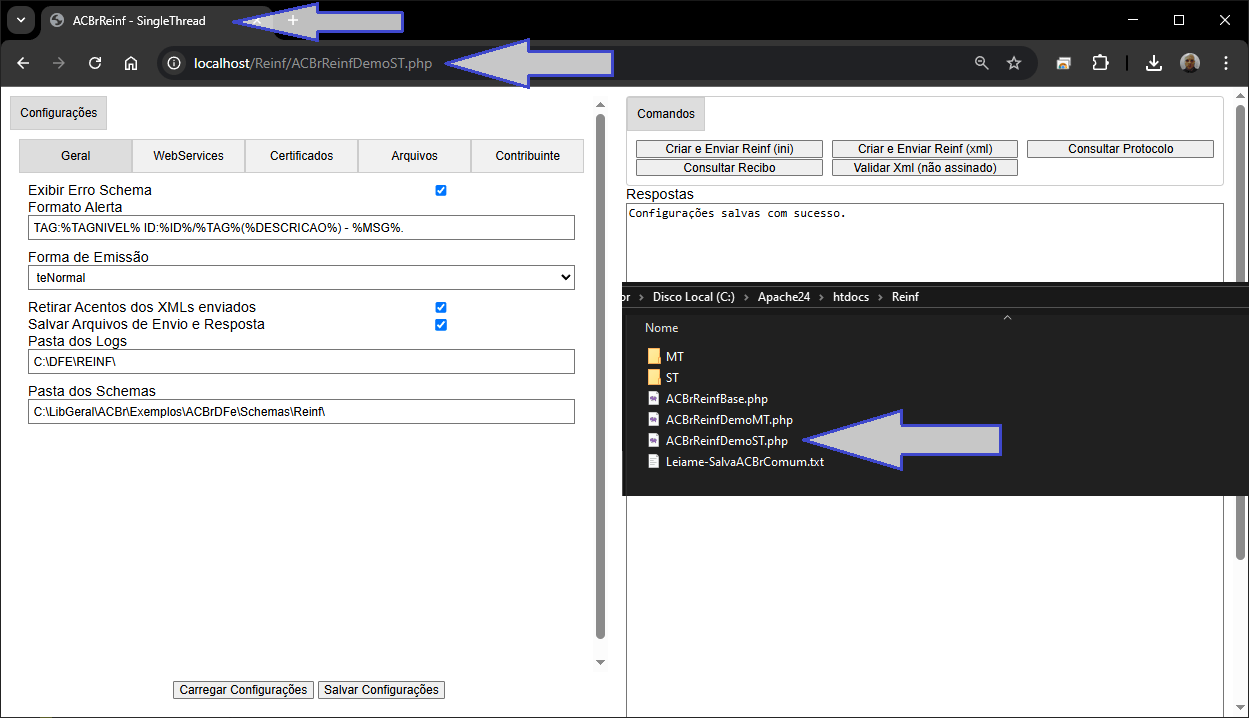Select ACBrReinfBase.php file icon
Viewport: 1249px width, 718px height.
[x=654, y=399]
